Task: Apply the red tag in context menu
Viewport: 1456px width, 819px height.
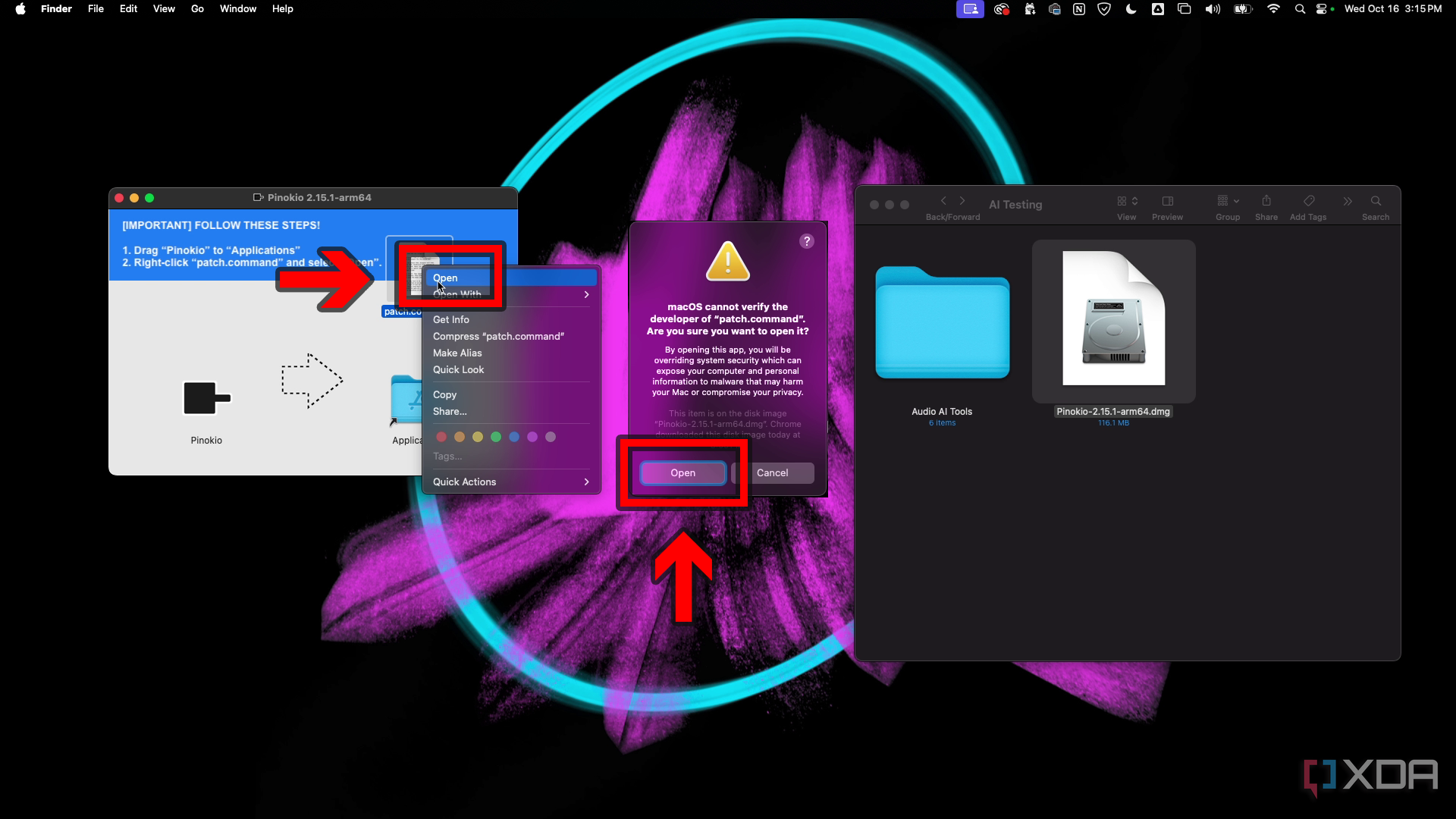Action: (x=441, y=437)
